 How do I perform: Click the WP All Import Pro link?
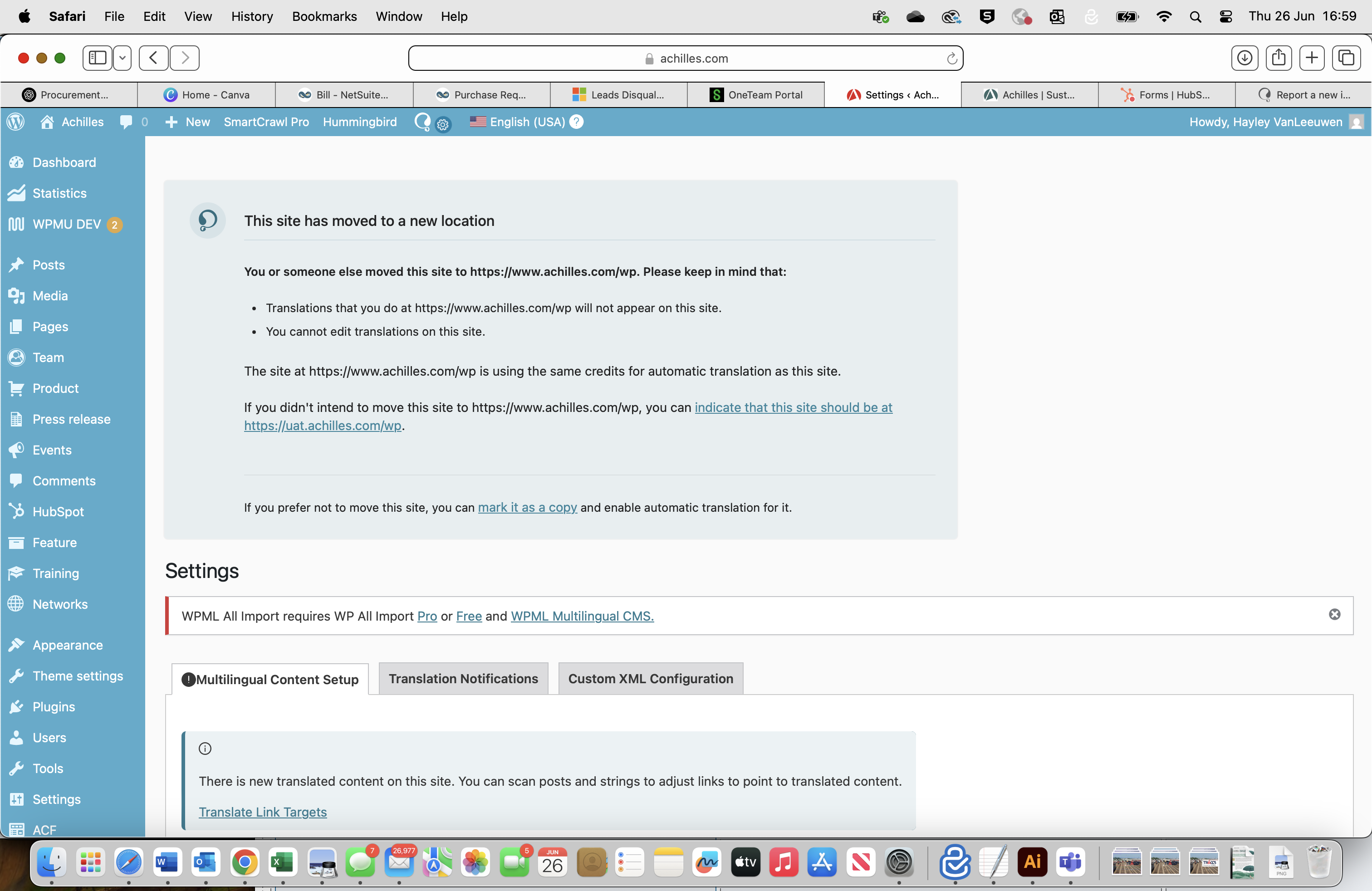click(x=427, y=616)
